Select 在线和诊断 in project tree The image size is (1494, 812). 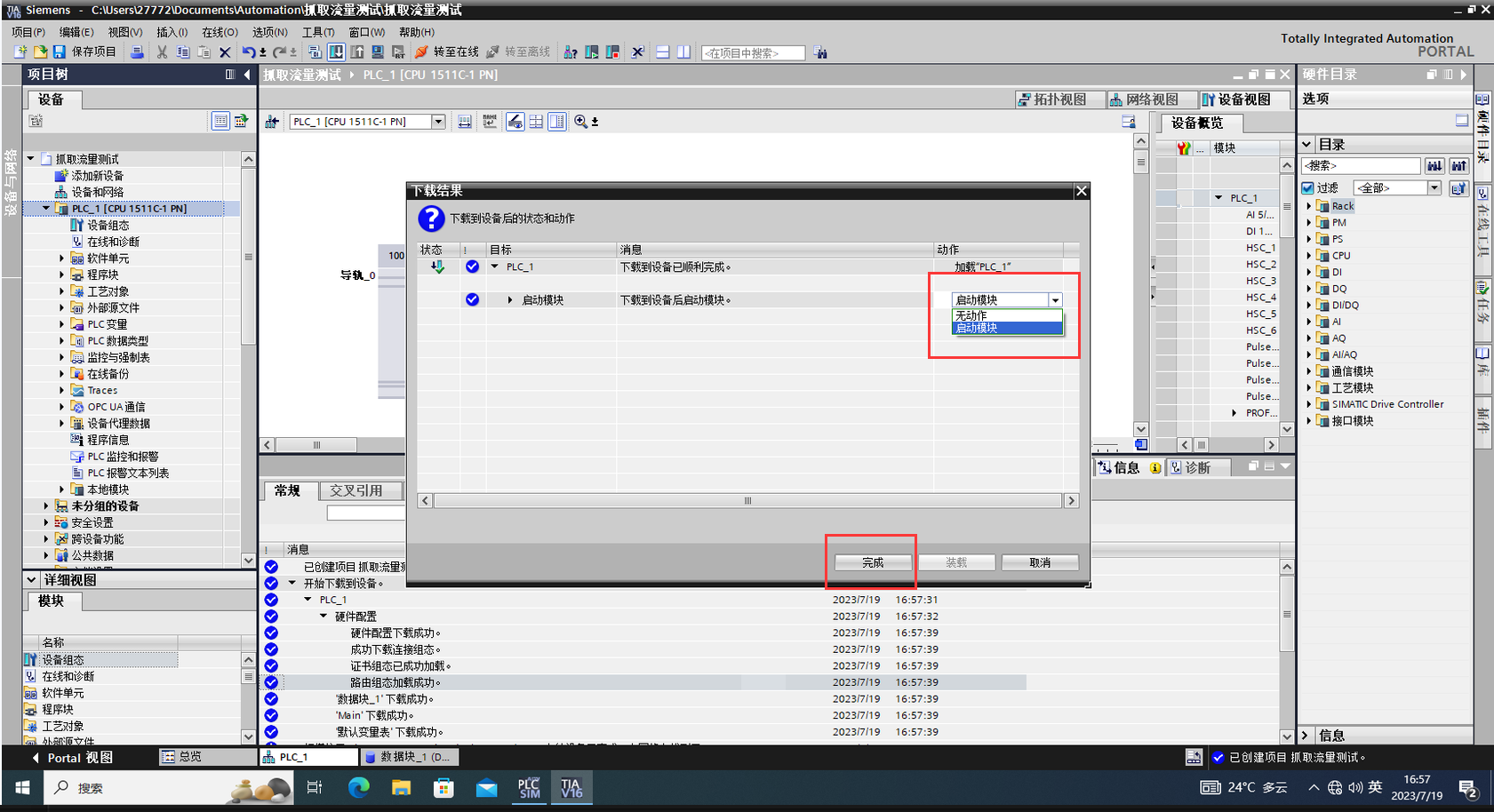coord(113,242)
